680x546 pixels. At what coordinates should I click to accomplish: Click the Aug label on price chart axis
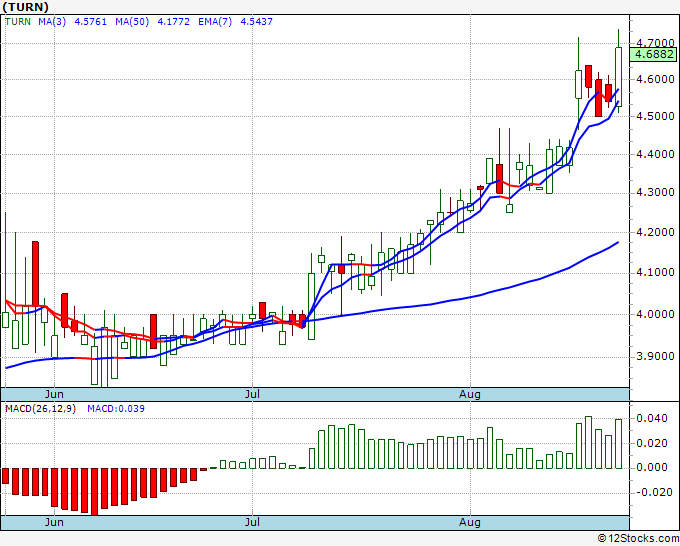point(470,395)
